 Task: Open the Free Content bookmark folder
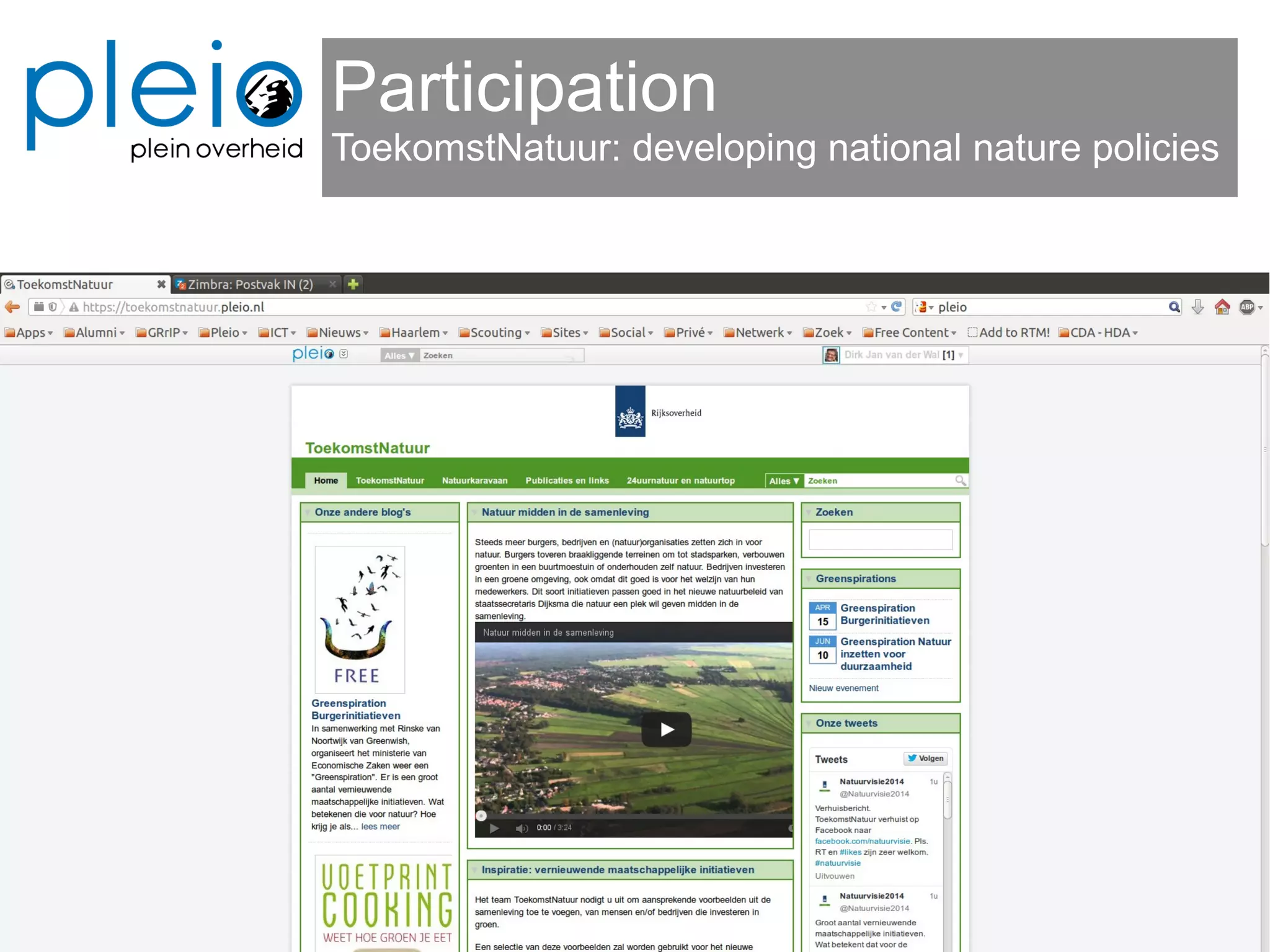(x=909, y=332)
